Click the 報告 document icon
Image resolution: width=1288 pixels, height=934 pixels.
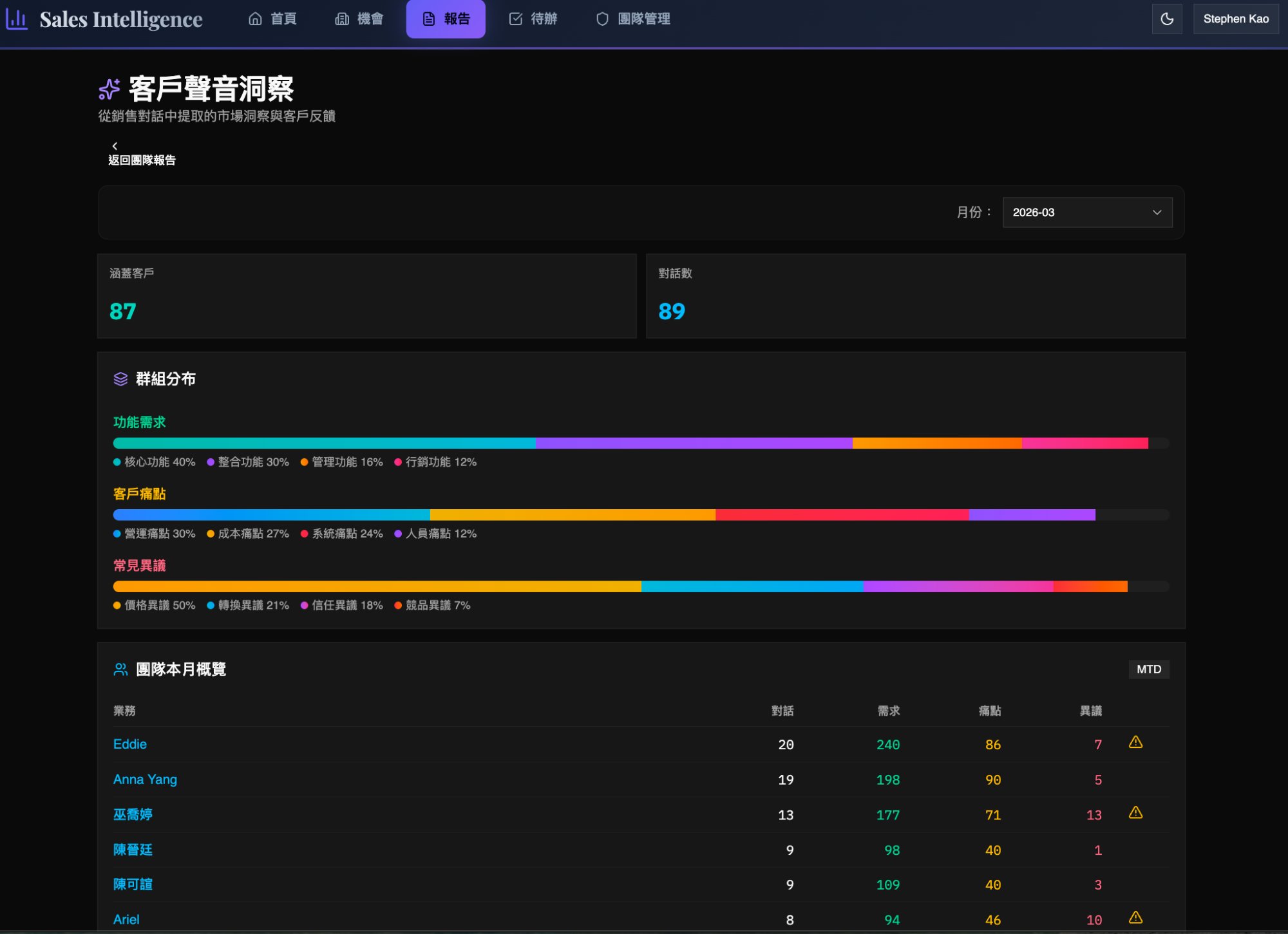[x=427, y=19]
